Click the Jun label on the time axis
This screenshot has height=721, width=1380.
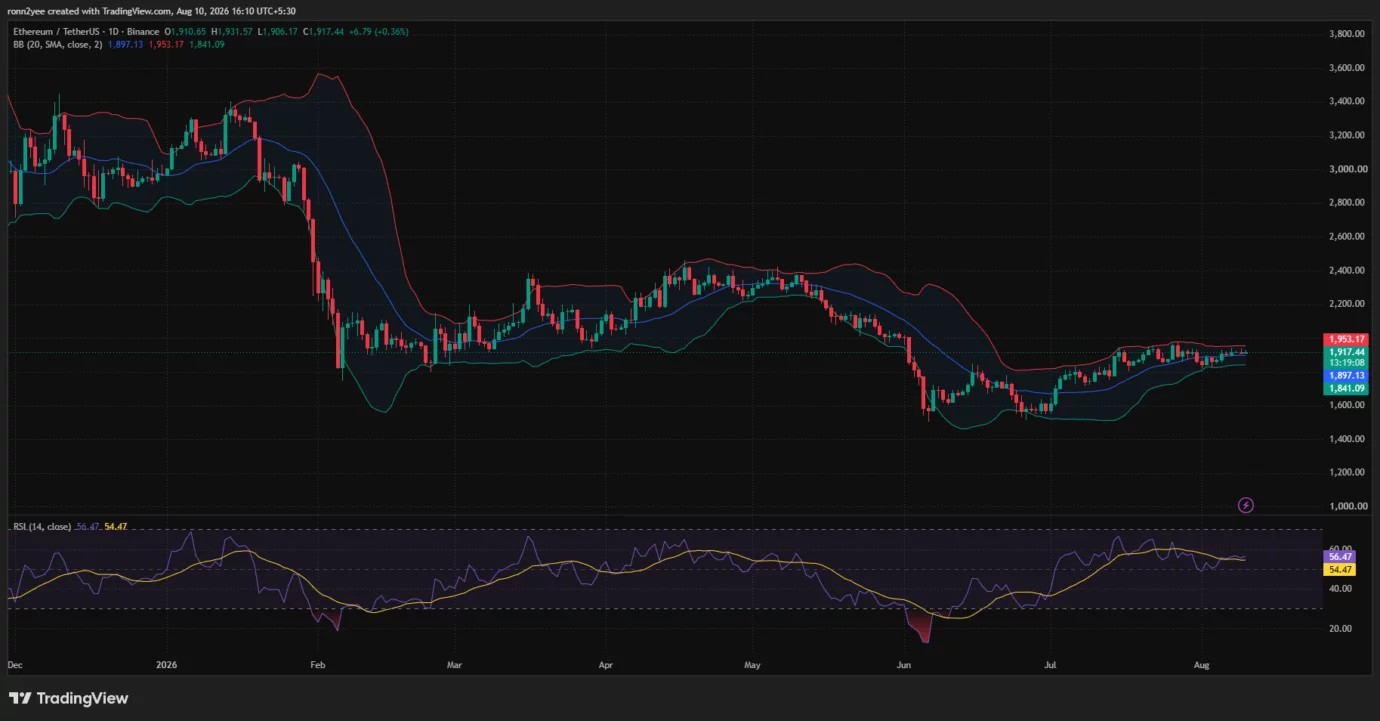pyautogui.click(x=904, y=664)
